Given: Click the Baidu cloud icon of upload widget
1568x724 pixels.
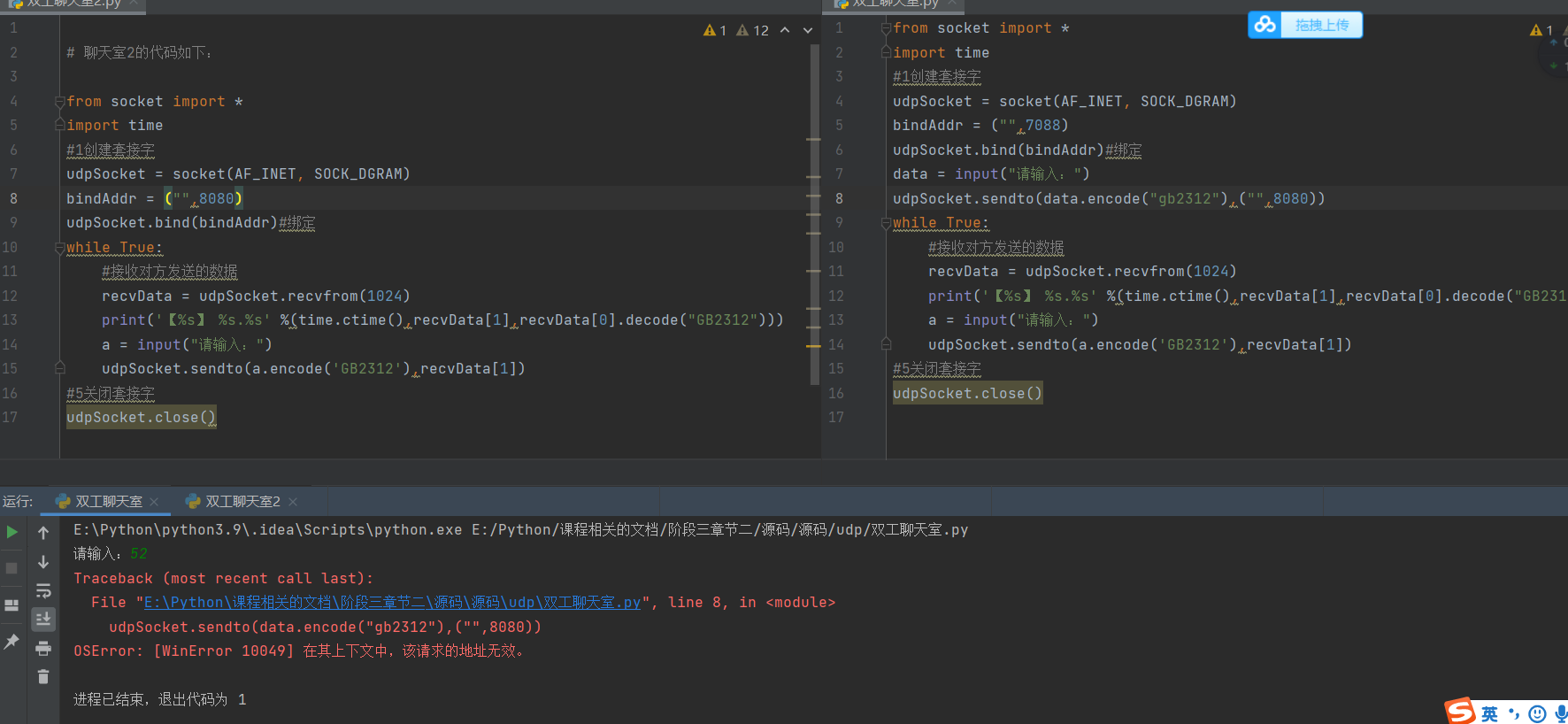Looking at the screenshot, I should point(1264,25).
